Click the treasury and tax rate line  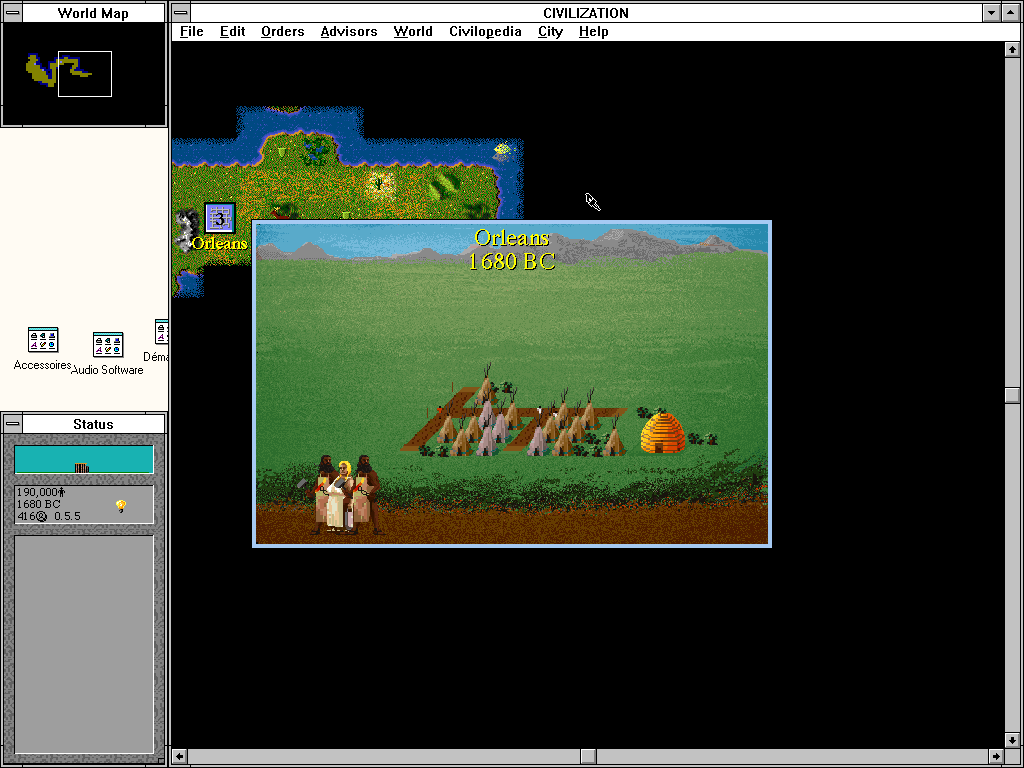click(x=49, y=516)
